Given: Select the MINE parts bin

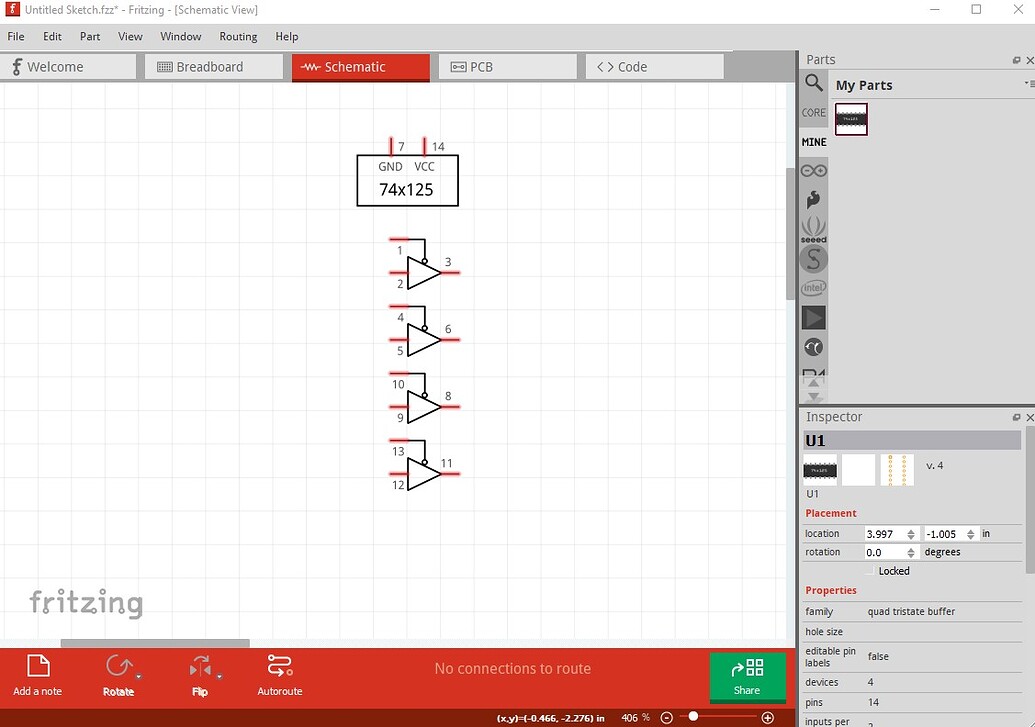Looking at the screenshot, I should 813,142.
